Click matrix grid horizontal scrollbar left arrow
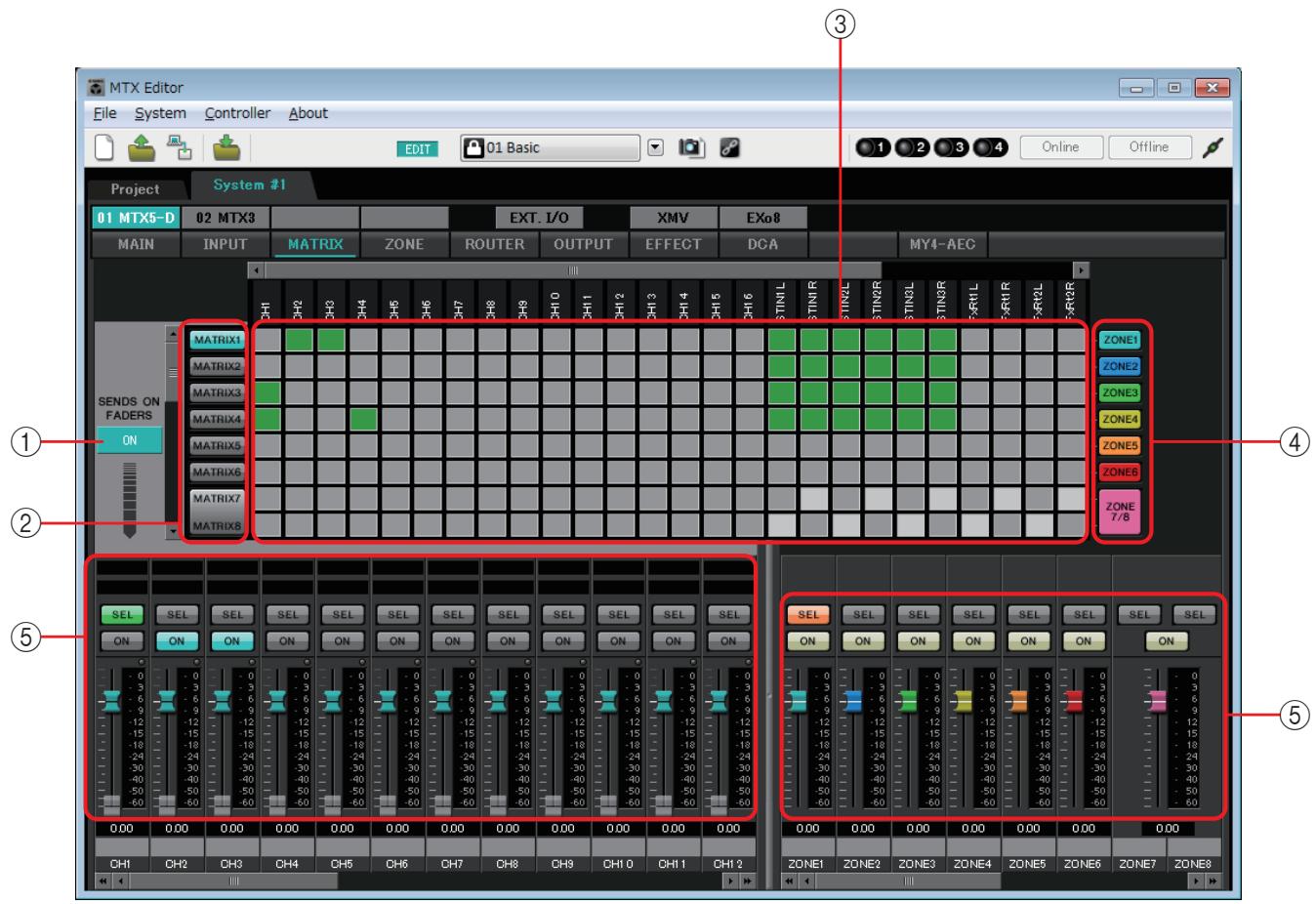Screen dimensions: 1316x904 click(256, 268)
